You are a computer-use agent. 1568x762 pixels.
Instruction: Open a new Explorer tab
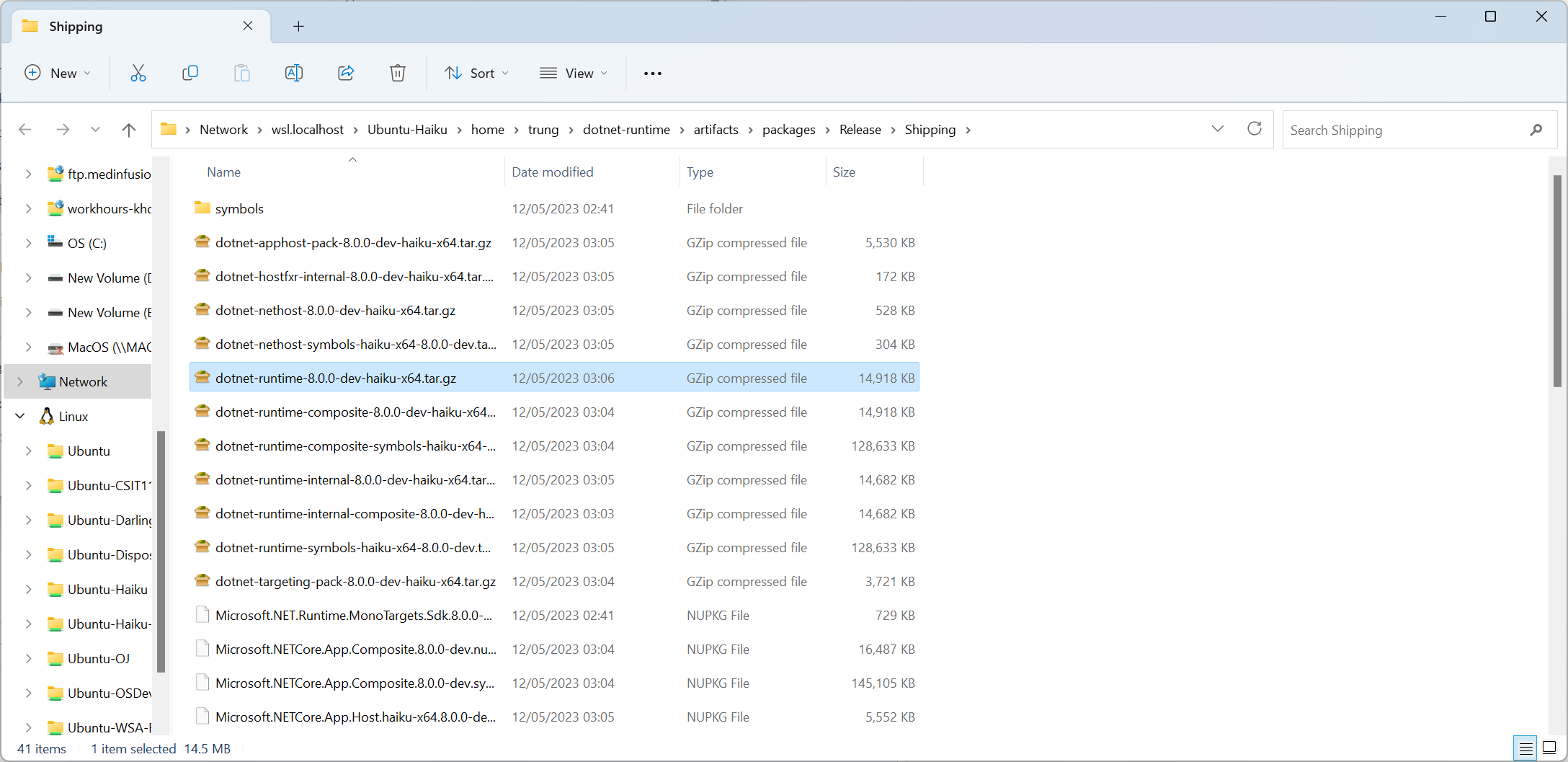point(298,26)
